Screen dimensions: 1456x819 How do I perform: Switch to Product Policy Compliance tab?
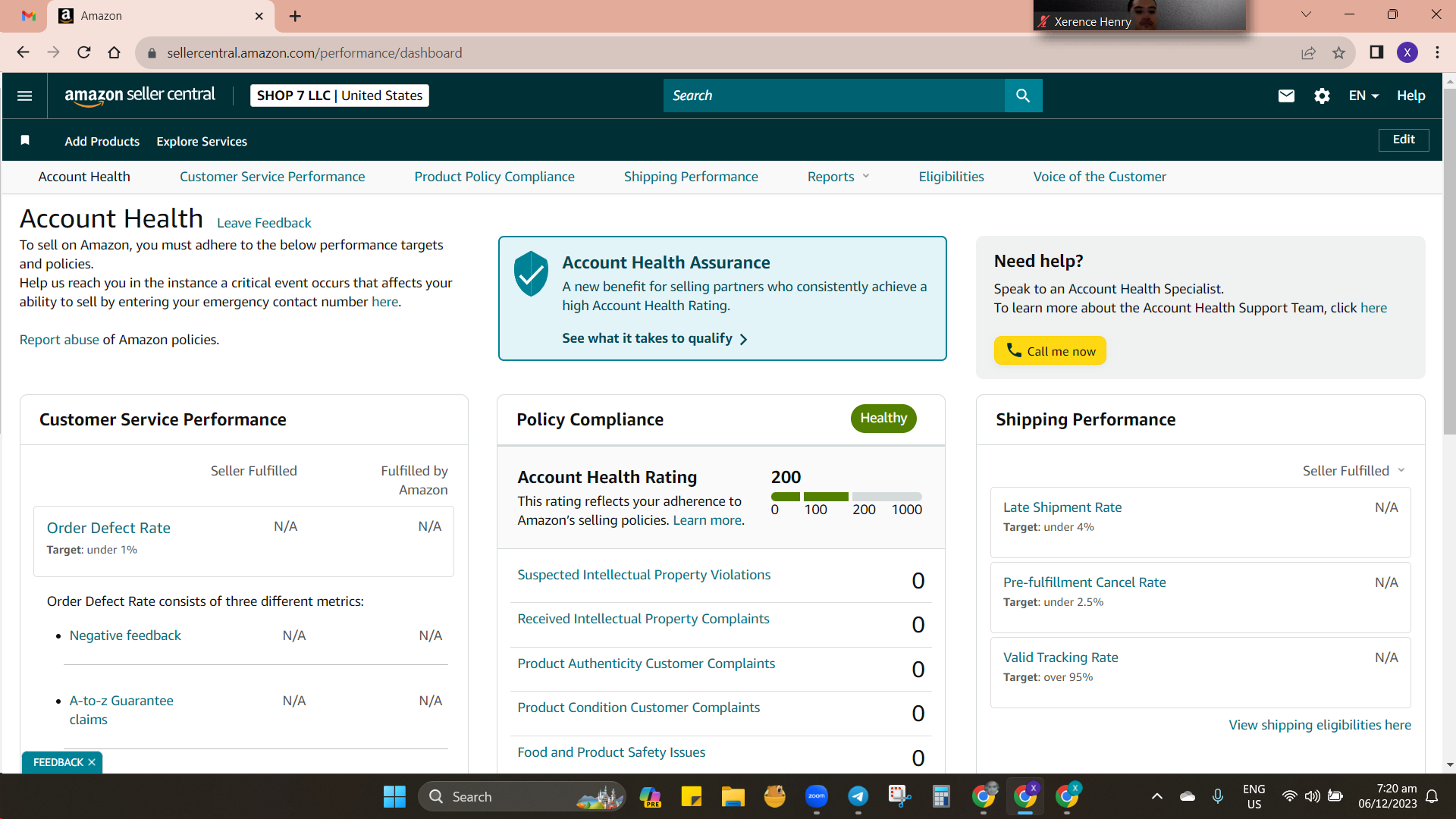pos(494,177)
